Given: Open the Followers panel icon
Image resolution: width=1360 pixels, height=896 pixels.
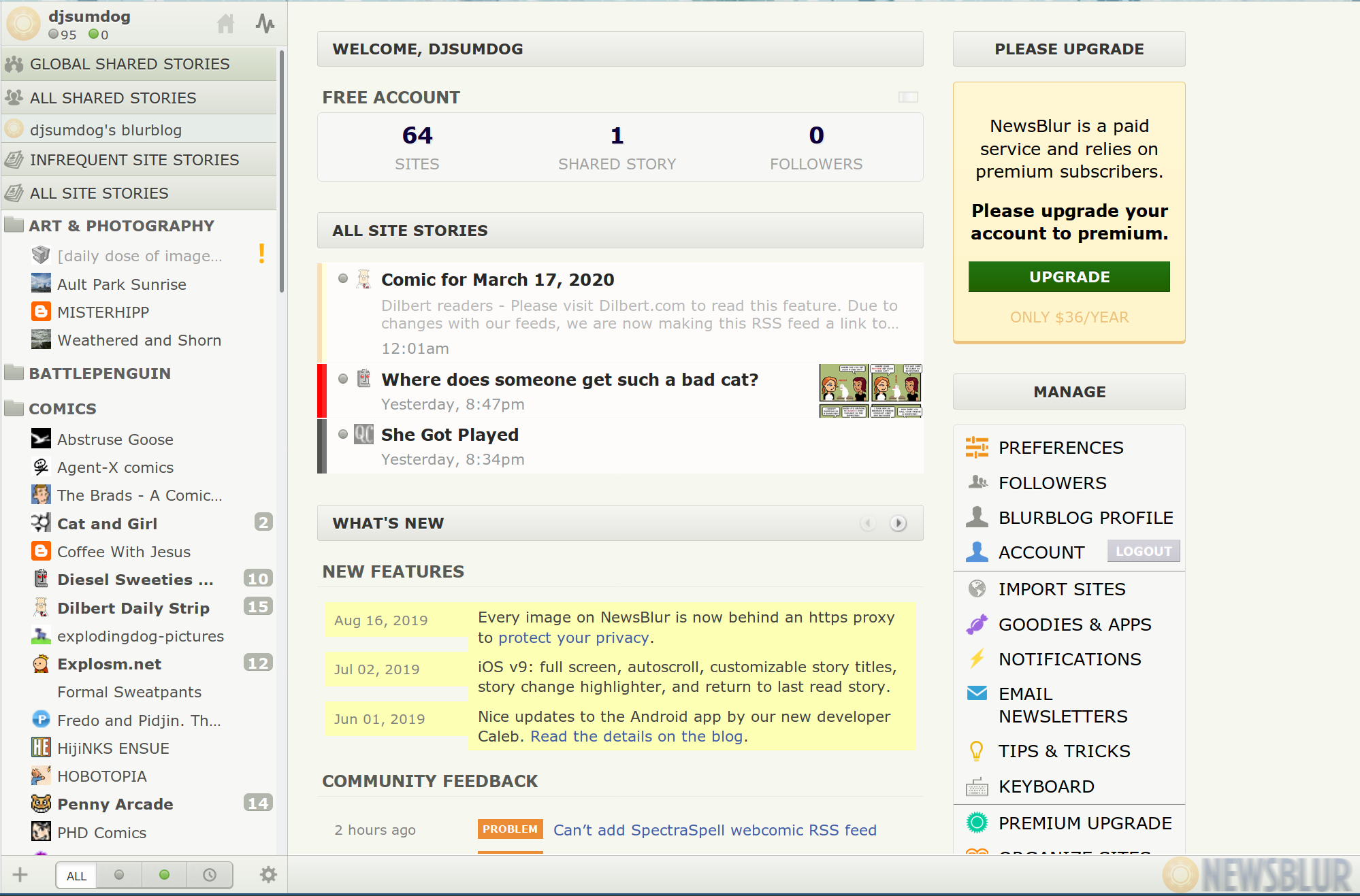Looking at the screenshot, I should [x=977, y=482].
